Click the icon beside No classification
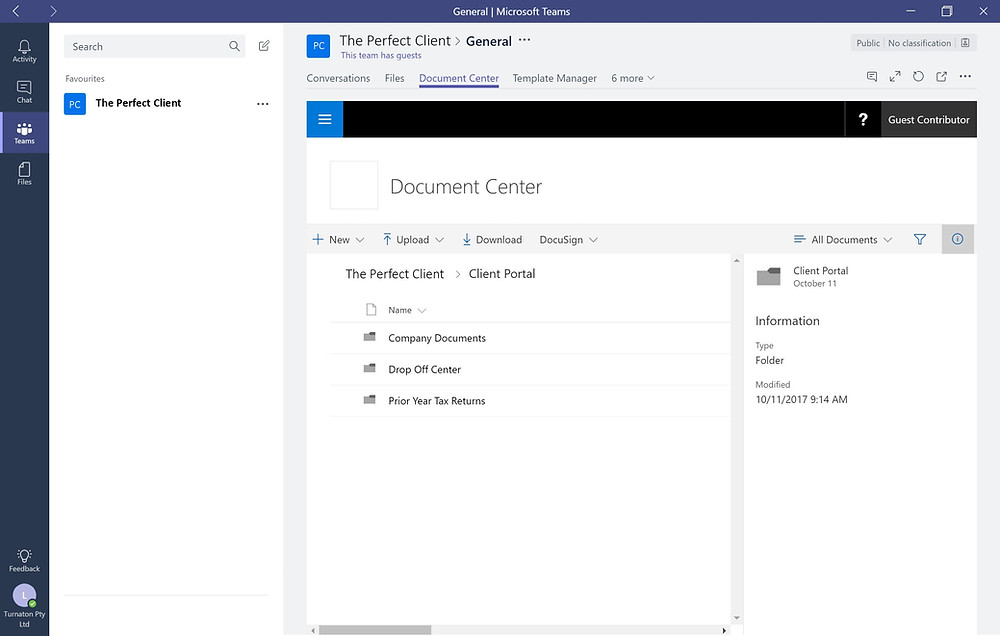Image resolution: width=1000 pixels, height=636 pixels. [x=965, y=43]
